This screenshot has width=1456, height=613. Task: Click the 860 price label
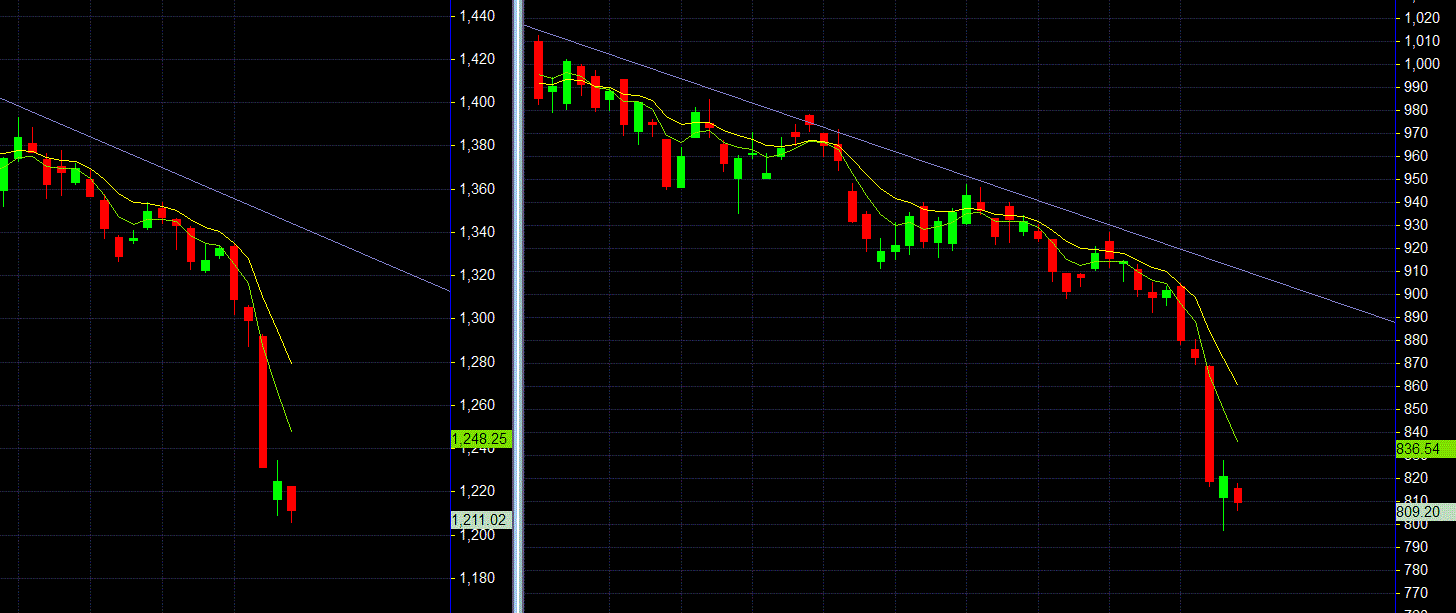point(1418,386)
